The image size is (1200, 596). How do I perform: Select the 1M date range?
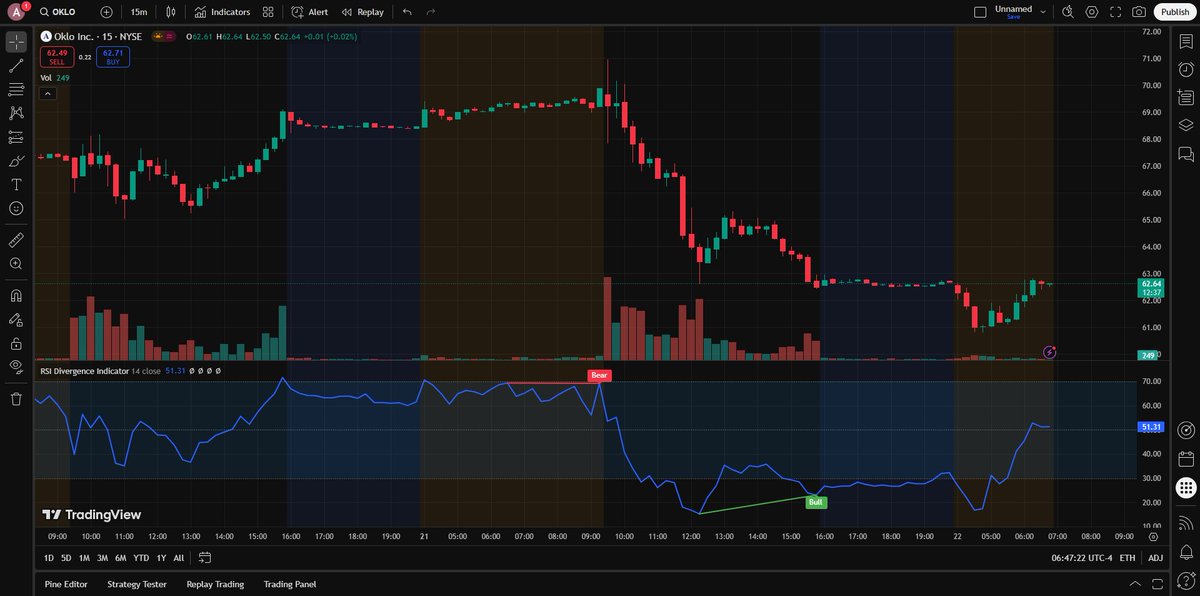(x=84, y=558)
